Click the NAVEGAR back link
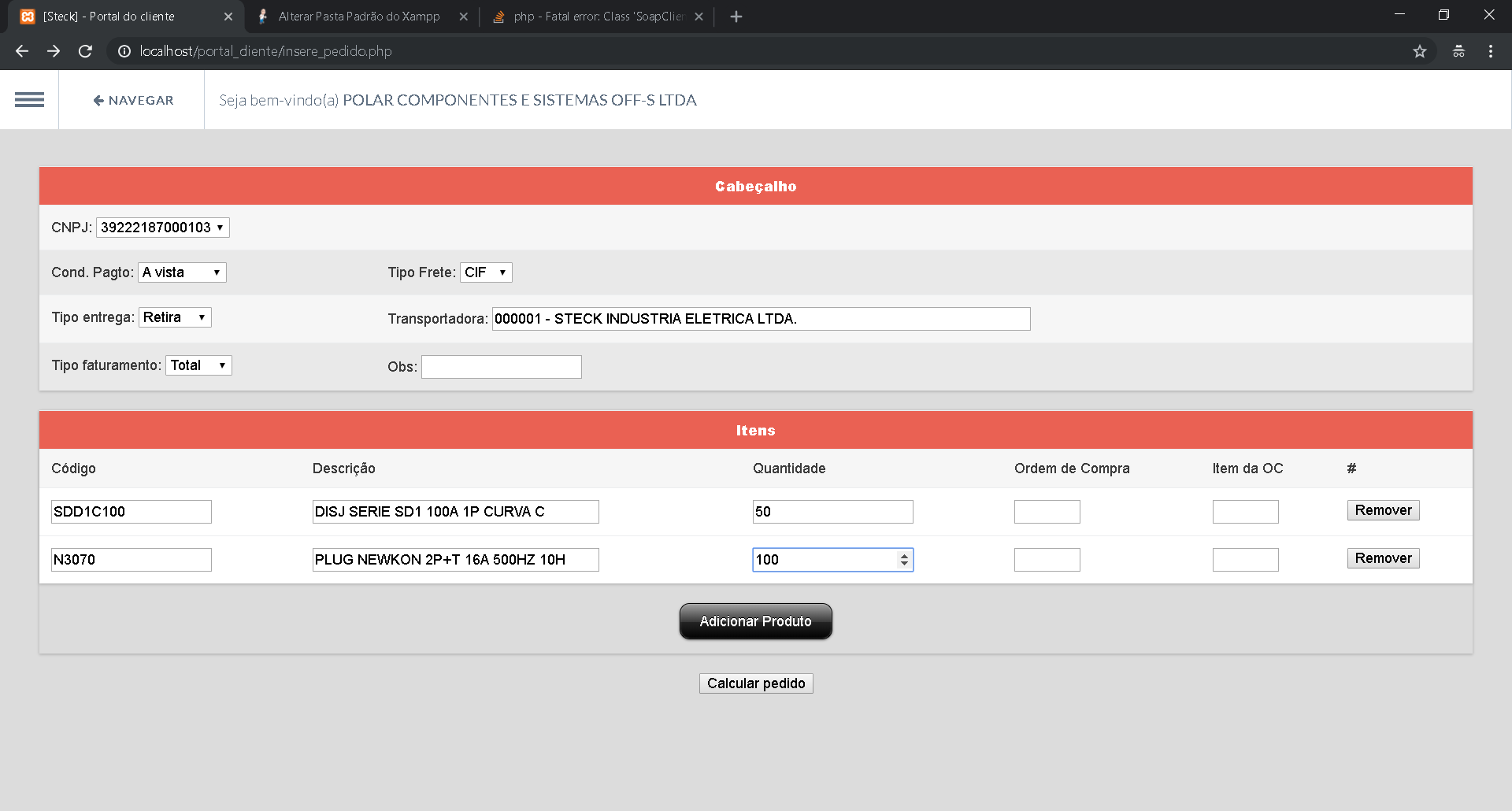The width and height of the screenshot is (1512, 811). point(133,100)
